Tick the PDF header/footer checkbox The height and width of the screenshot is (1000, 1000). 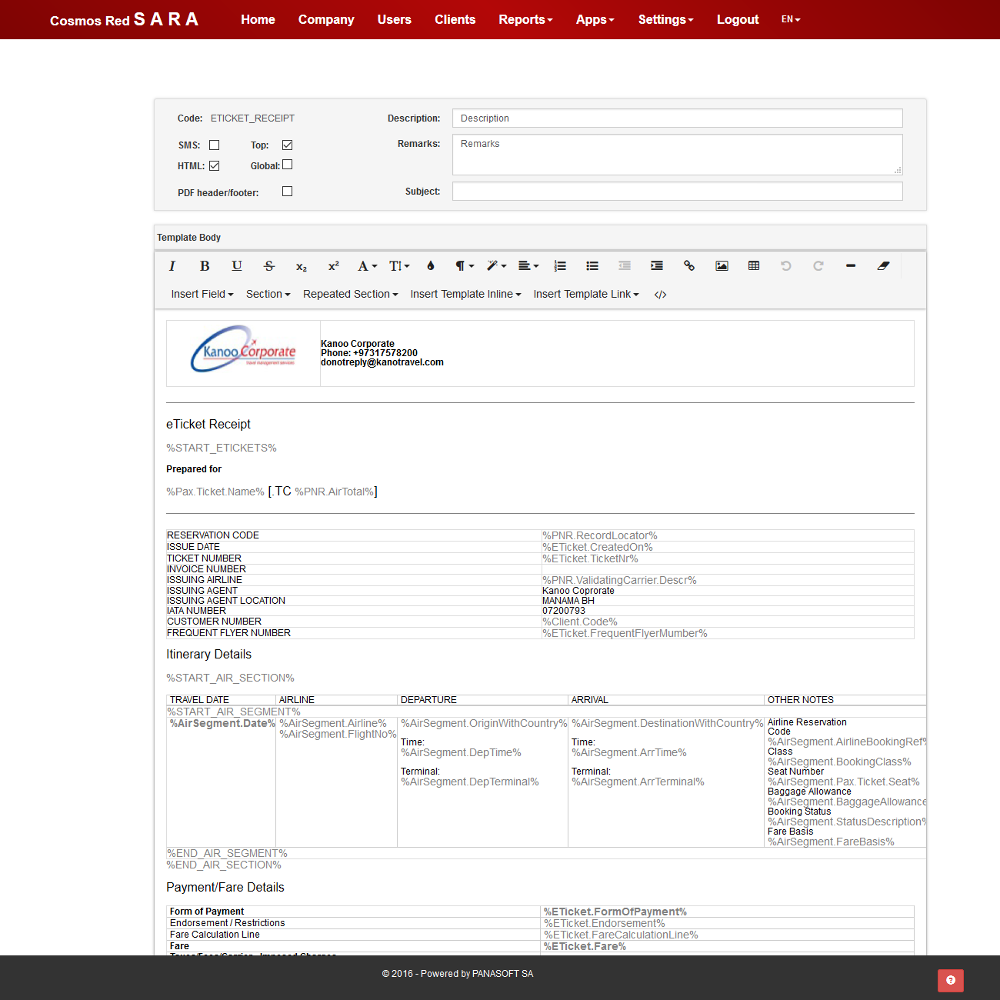287,192
